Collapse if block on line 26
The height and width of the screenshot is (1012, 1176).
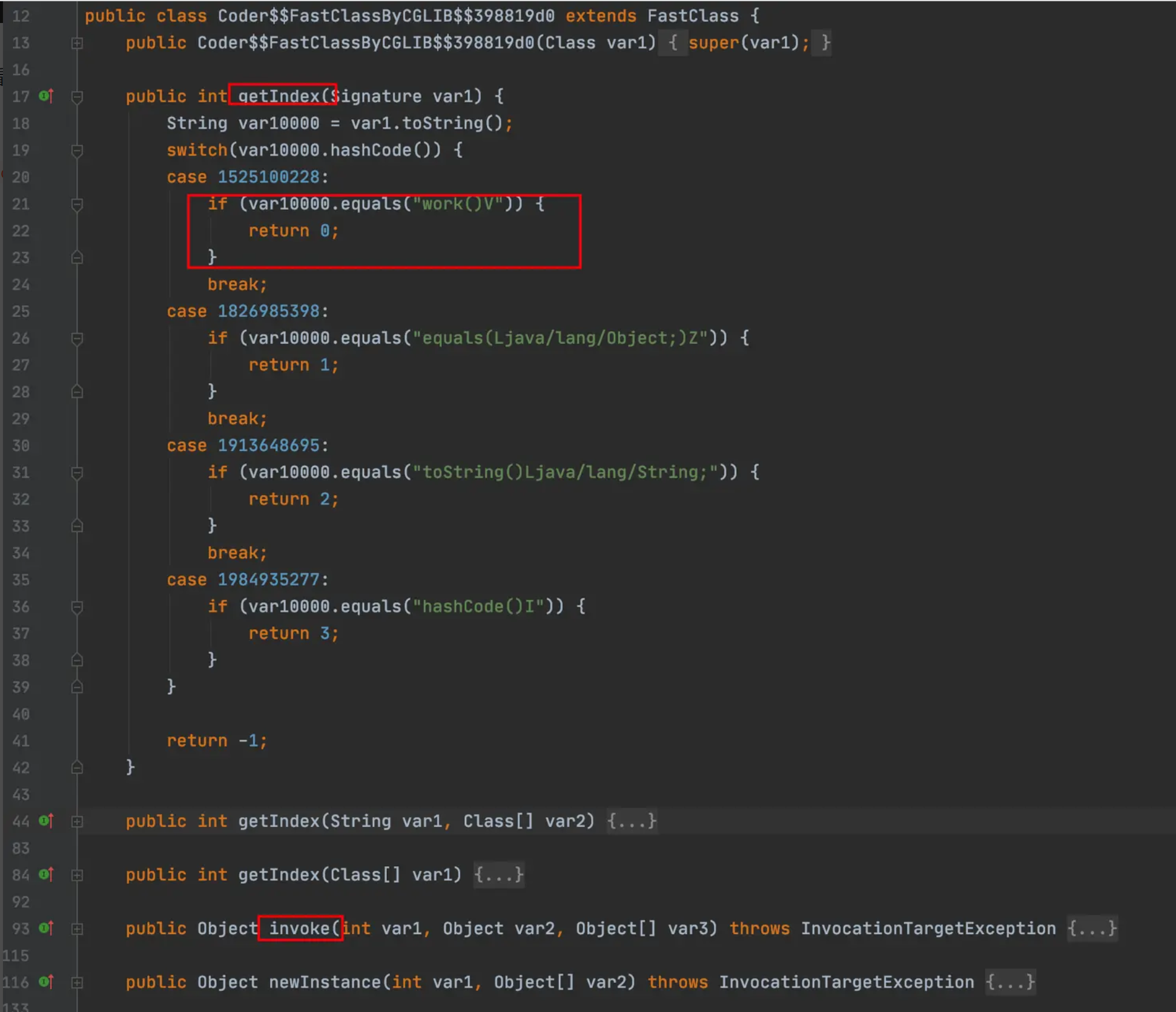(77, 338)
